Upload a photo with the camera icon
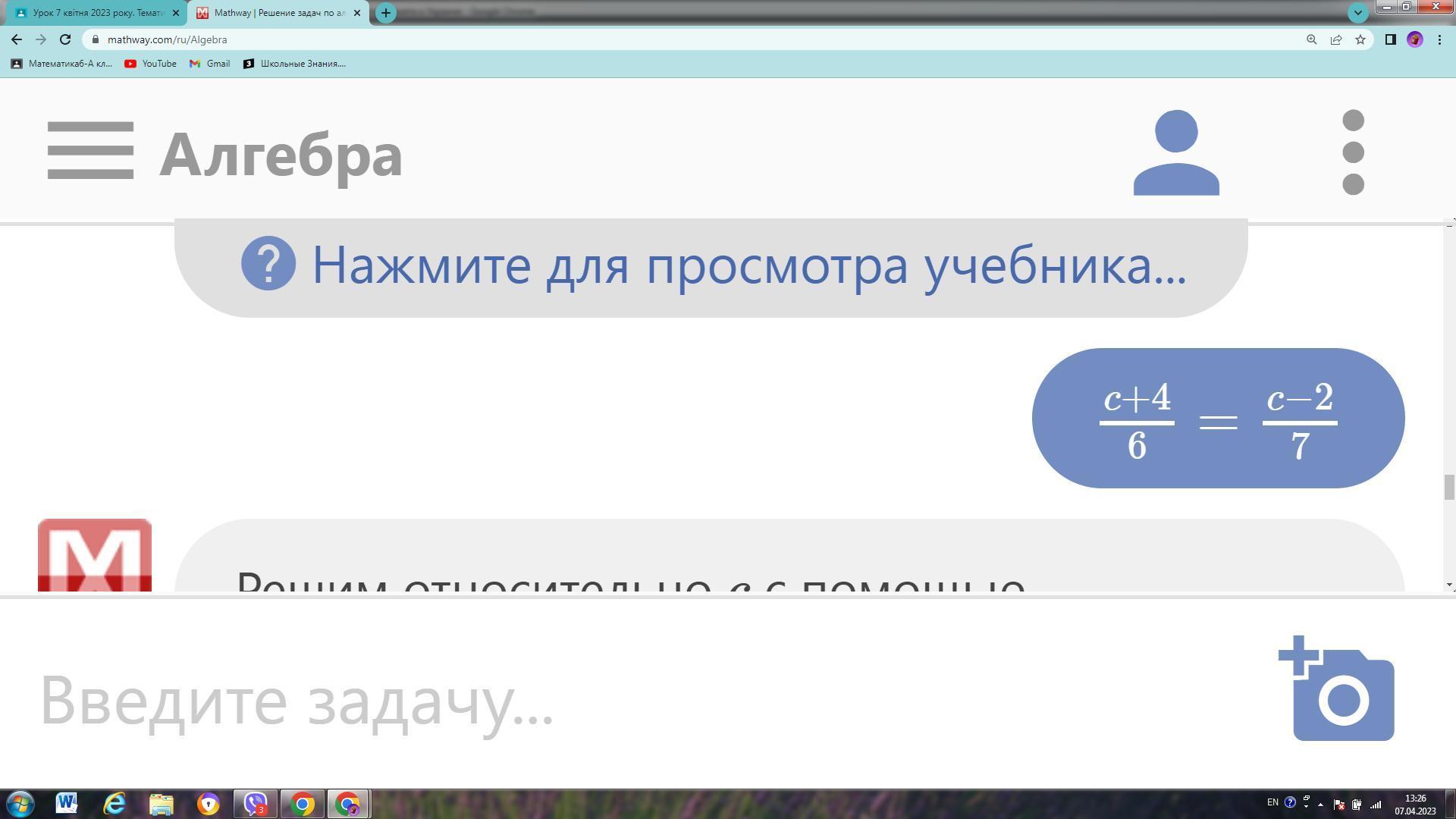This screenshot has width=1456, height=819. tap(1336, 689)
